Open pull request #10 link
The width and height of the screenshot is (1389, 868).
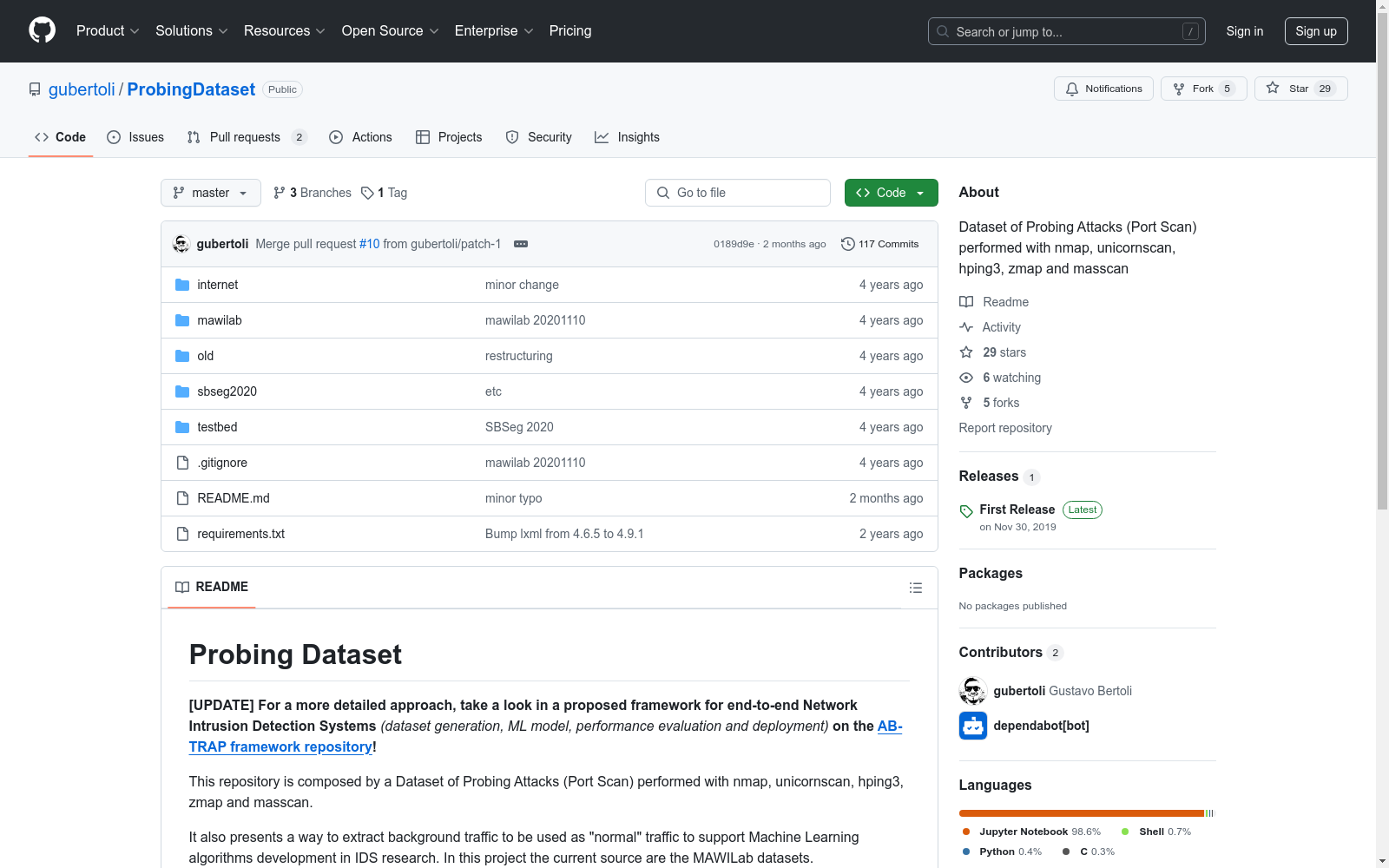coord(370,244)
